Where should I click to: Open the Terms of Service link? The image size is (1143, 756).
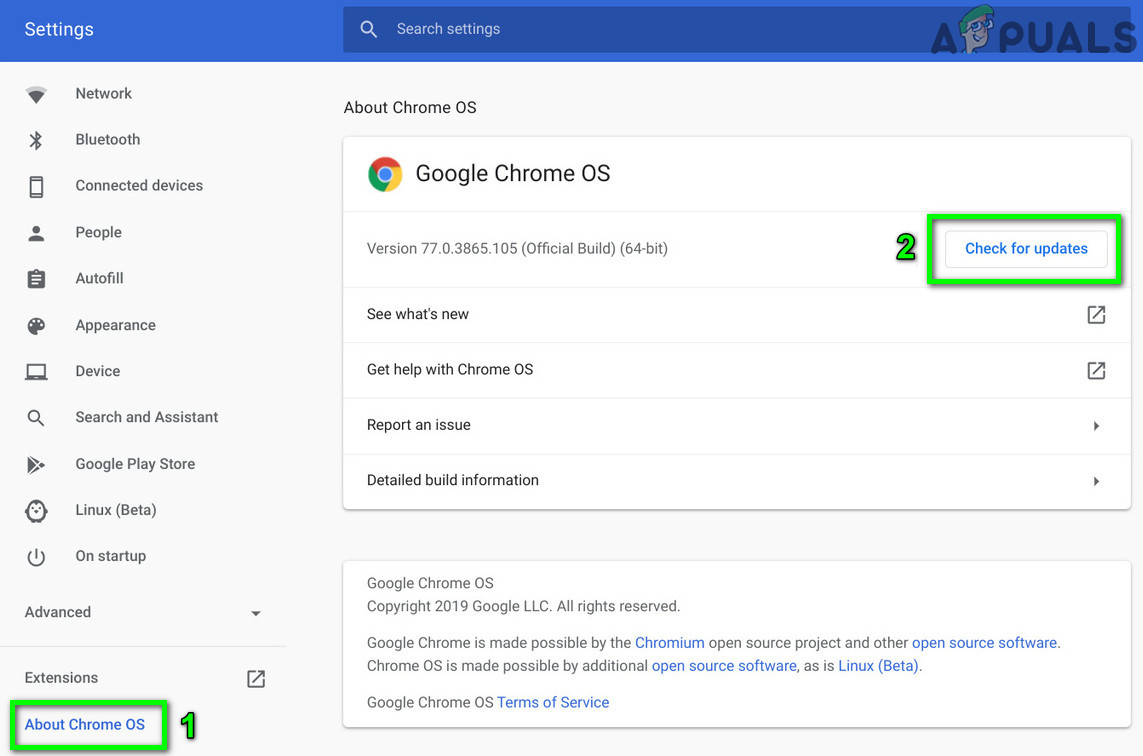coord(553,702)
